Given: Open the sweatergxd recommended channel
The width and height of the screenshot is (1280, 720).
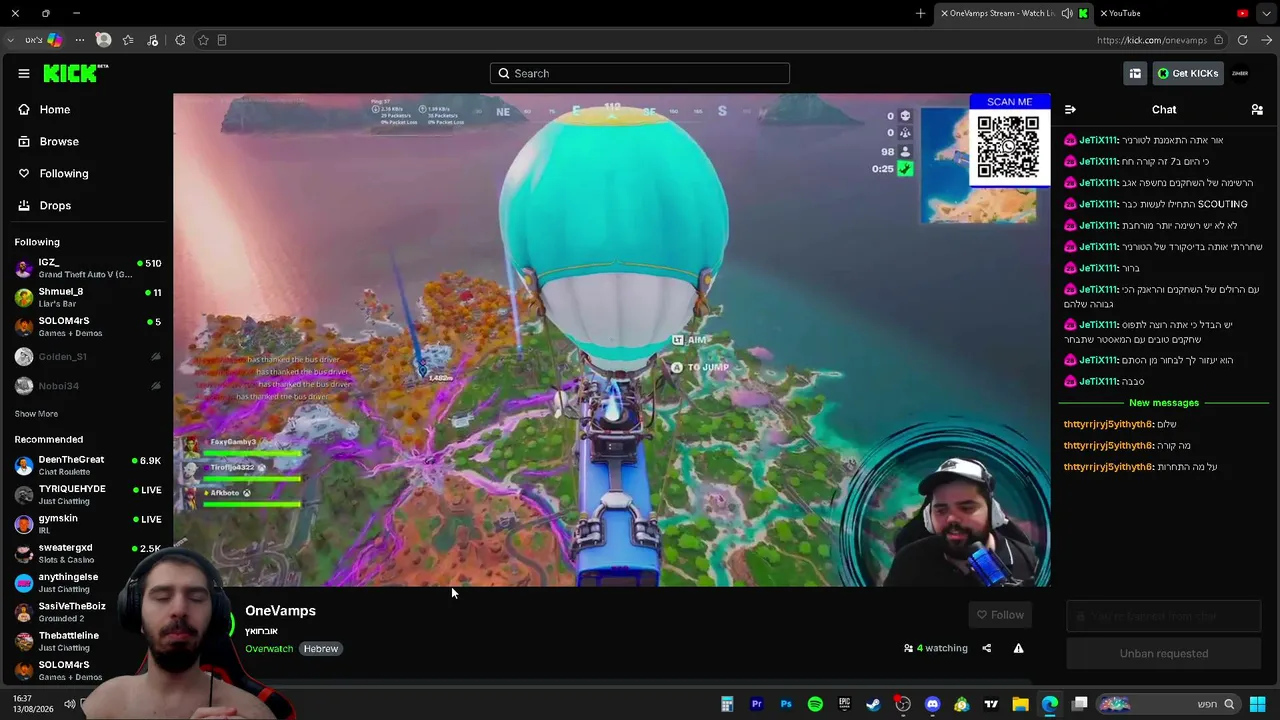Looking at the screenshot, I should 88,554.
